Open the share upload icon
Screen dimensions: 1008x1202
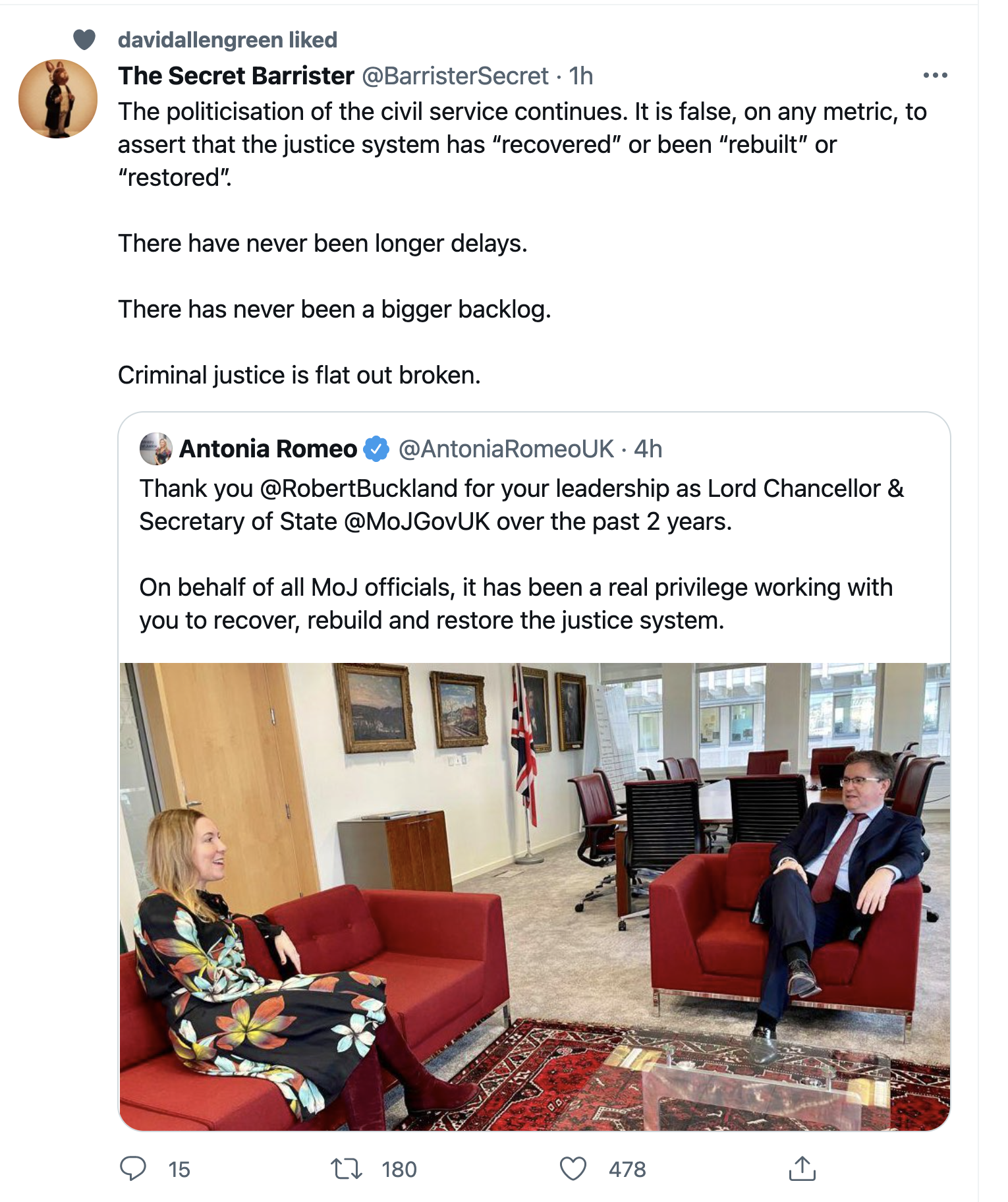802,1168
